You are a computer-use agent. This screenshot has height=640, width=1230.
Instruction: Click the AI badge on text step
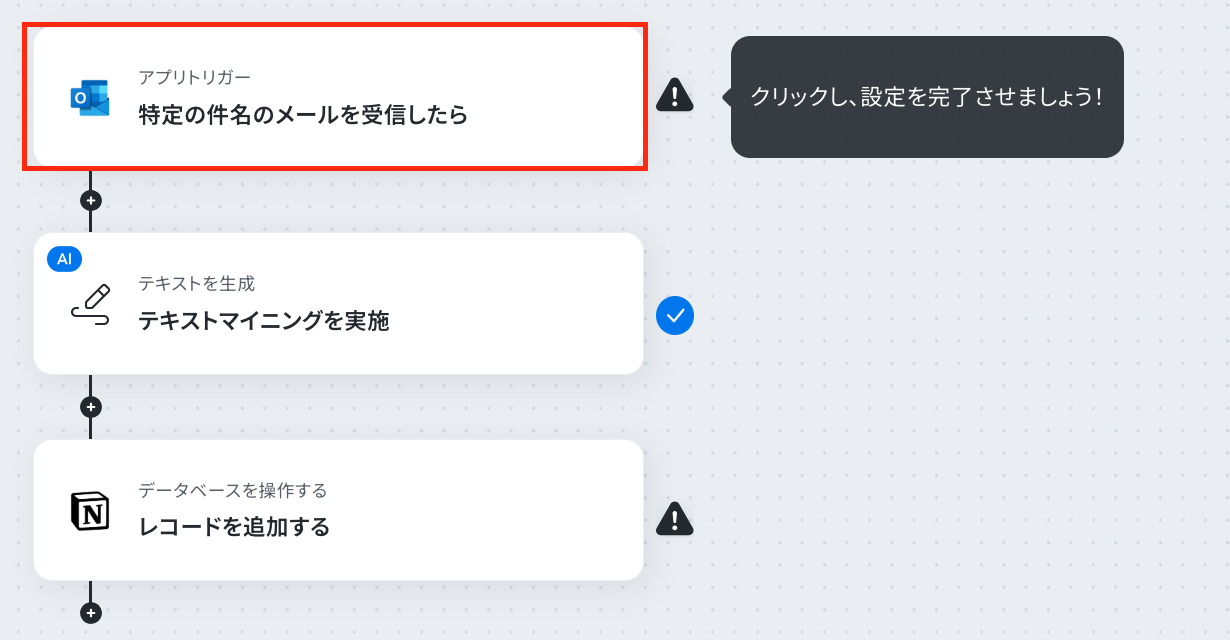click(x=64, y=259)
